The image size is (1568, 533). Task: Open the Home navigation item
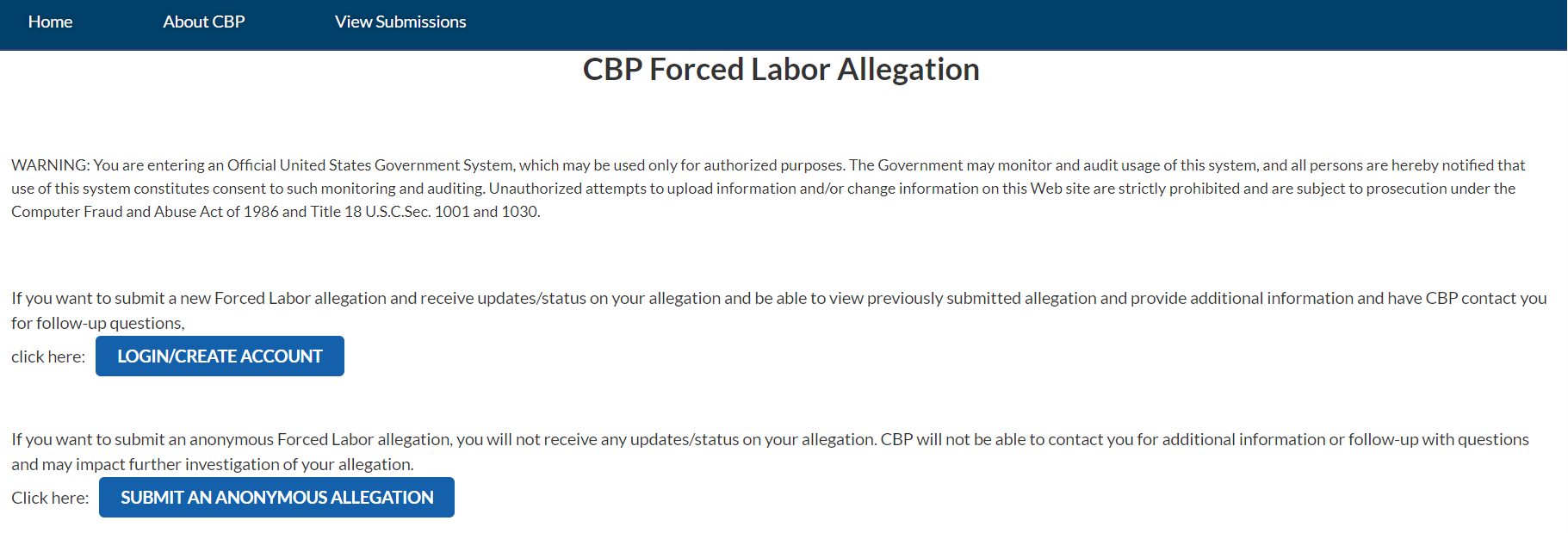pos(50,22)
